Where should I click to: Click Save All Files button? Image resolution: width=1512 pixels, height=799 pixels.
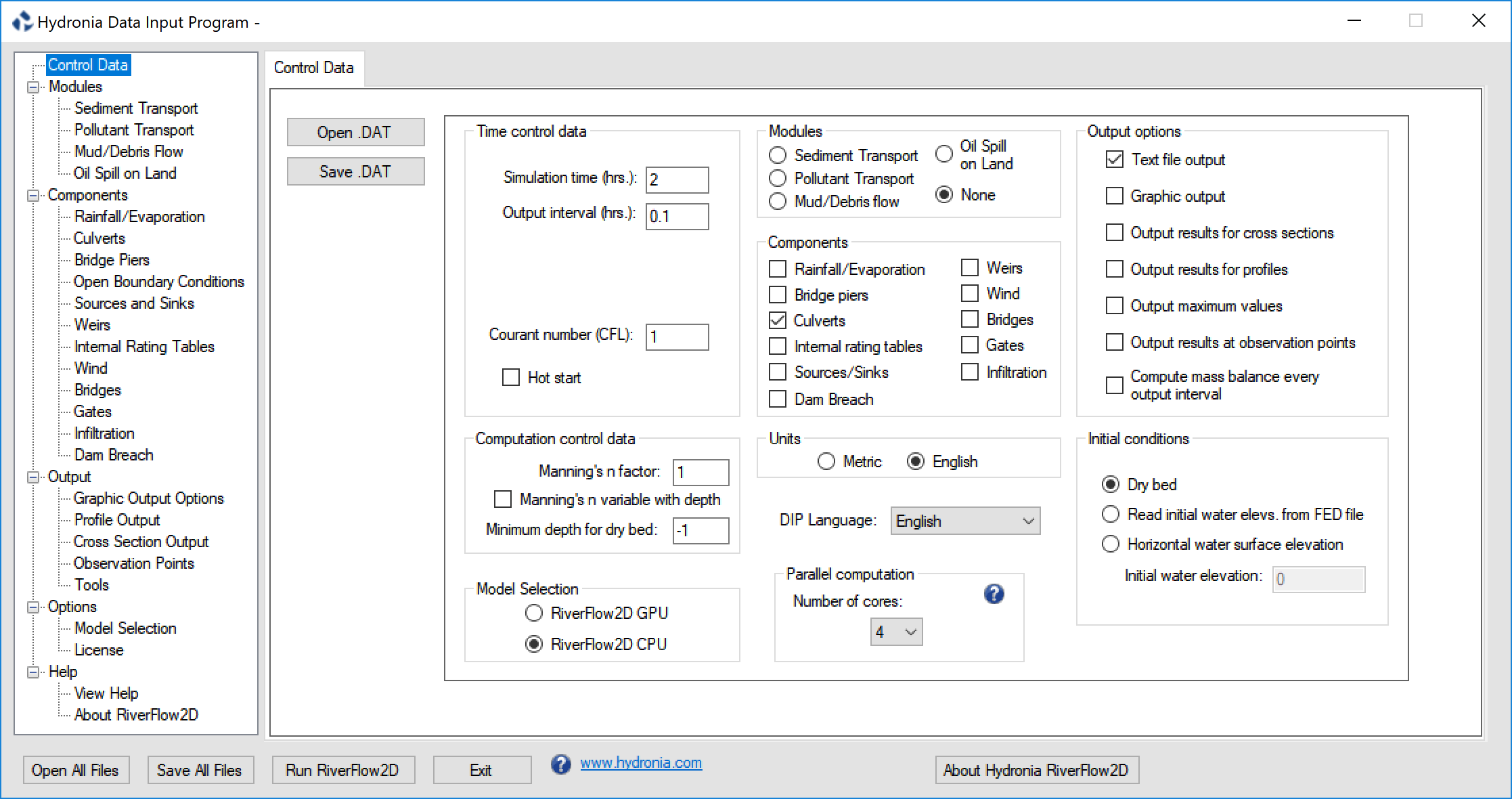pos(200,770)
